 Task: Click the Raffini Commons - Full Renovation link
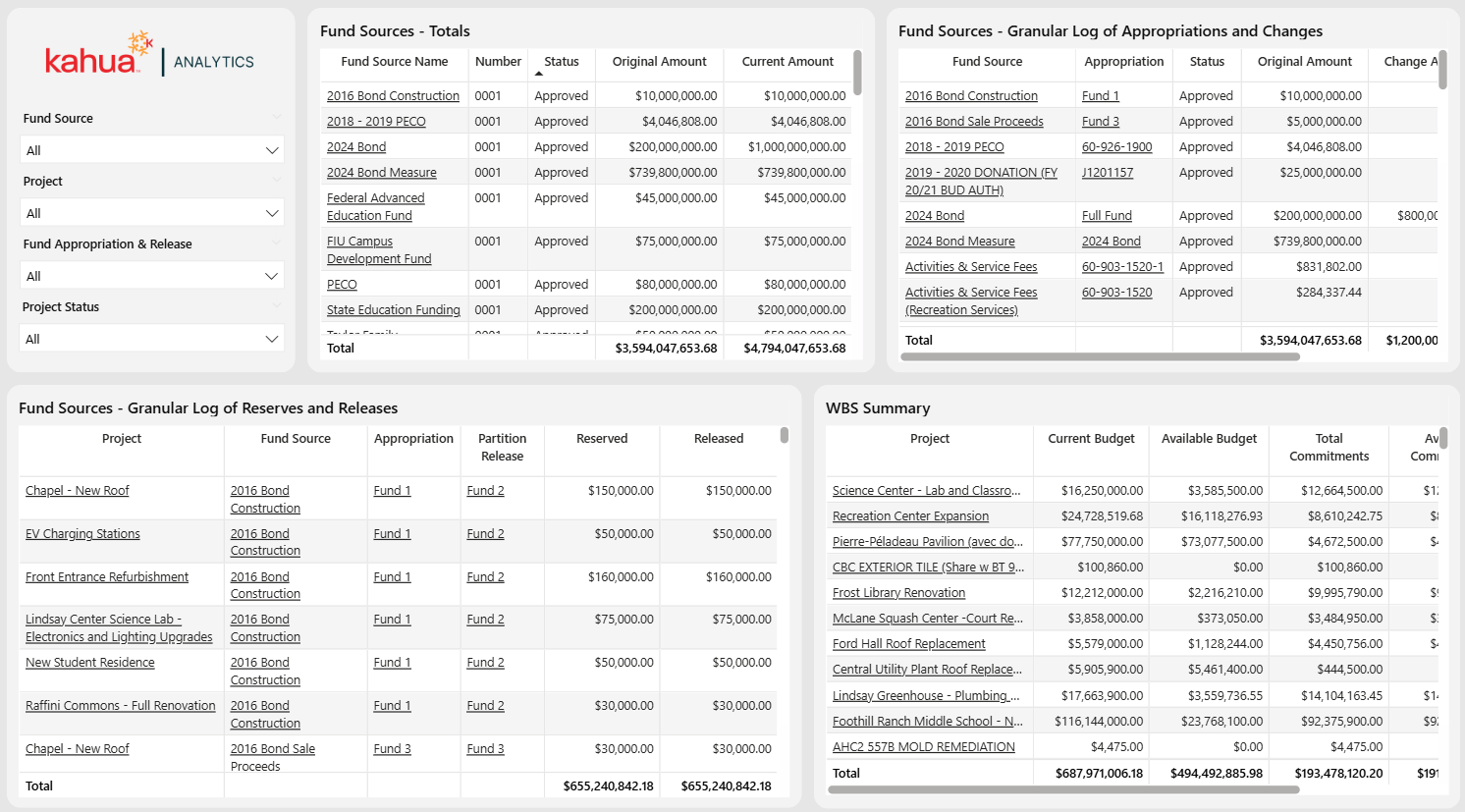pyautogui.click(x=120, y=706)
